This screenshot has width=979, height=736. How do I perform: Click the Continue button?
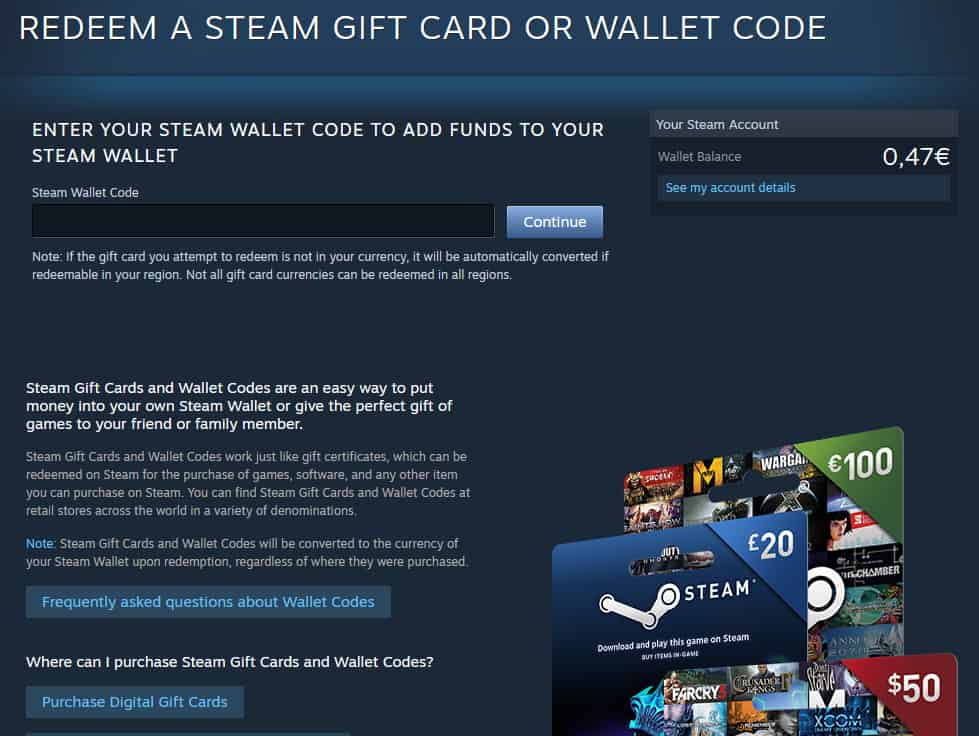(x=554, y=222)
